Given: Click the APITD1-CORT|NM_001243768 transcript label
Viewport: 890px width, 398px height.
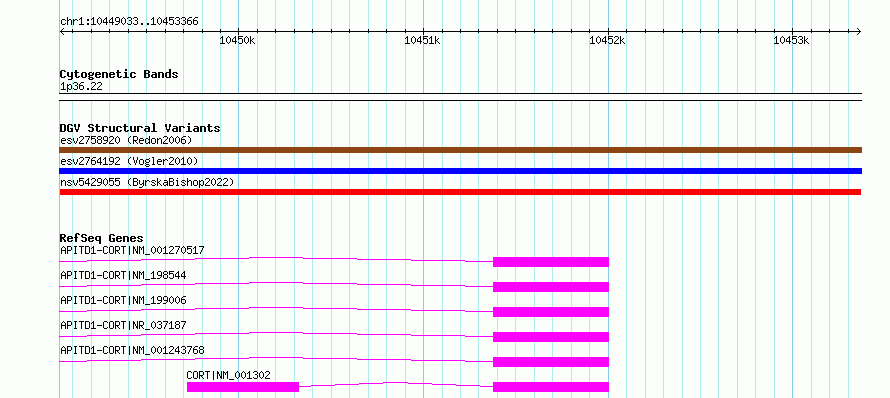Looking at the screenshot, I should pyautogui.click(x=132, y=350).
